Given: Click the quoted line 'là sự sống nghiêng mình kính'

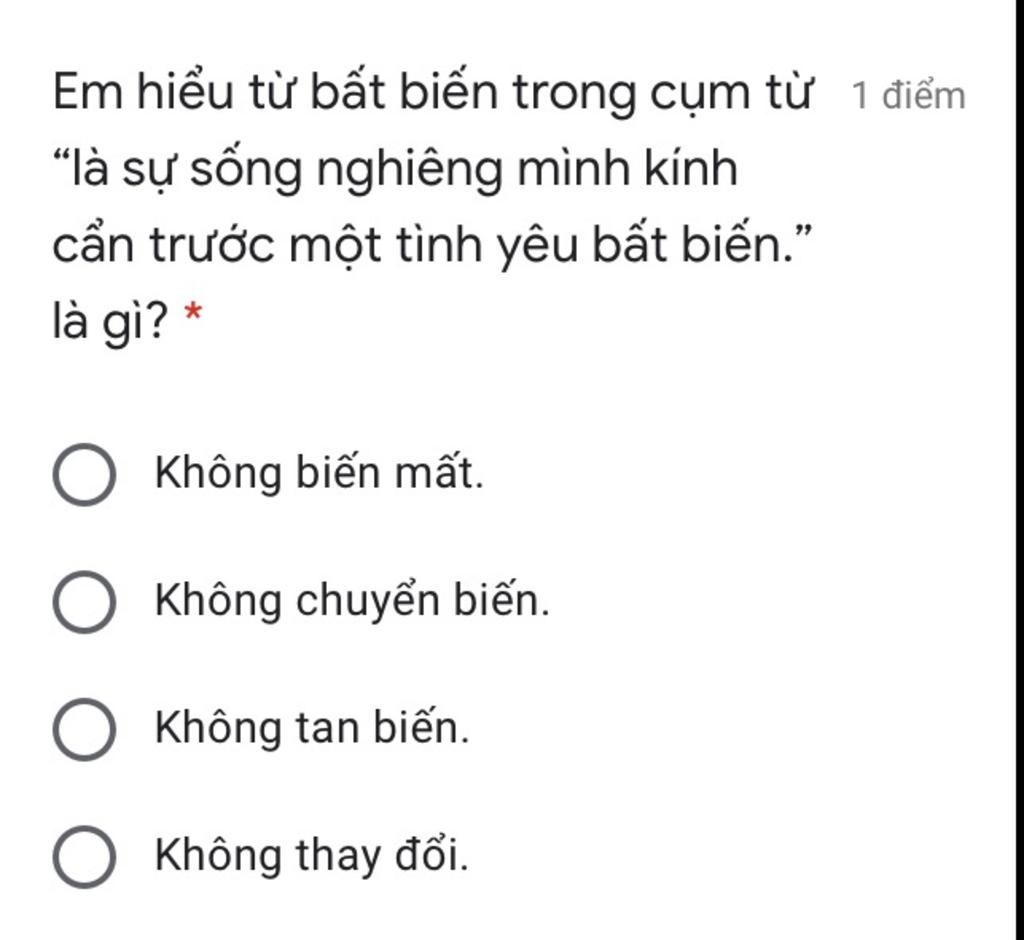Looking at the screenshot, I should pyautogui.click(x=396, y=169).
